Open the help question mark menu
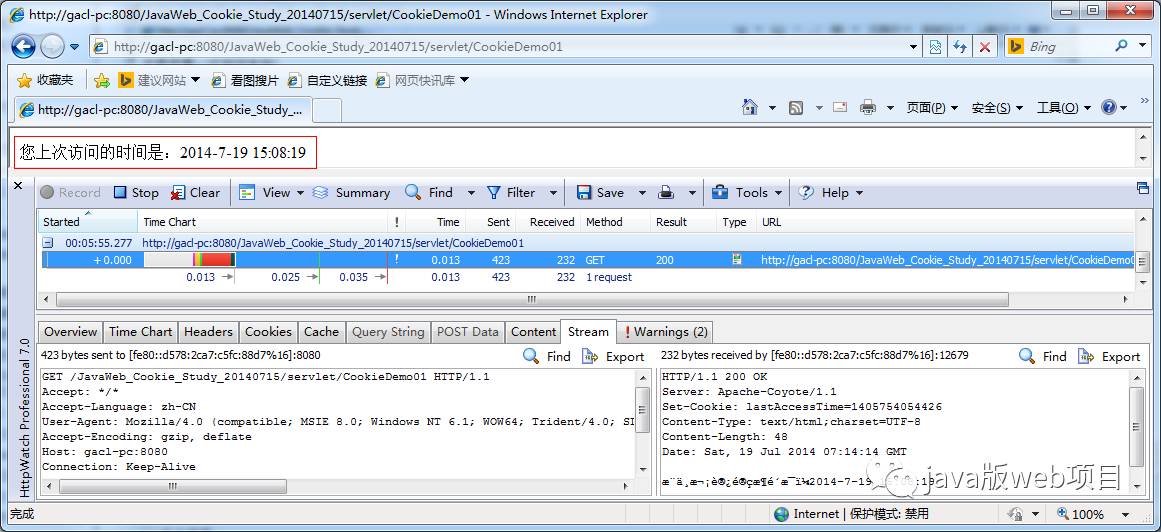This screenshot has height=532, width=1161. [x=1114, y=108]
